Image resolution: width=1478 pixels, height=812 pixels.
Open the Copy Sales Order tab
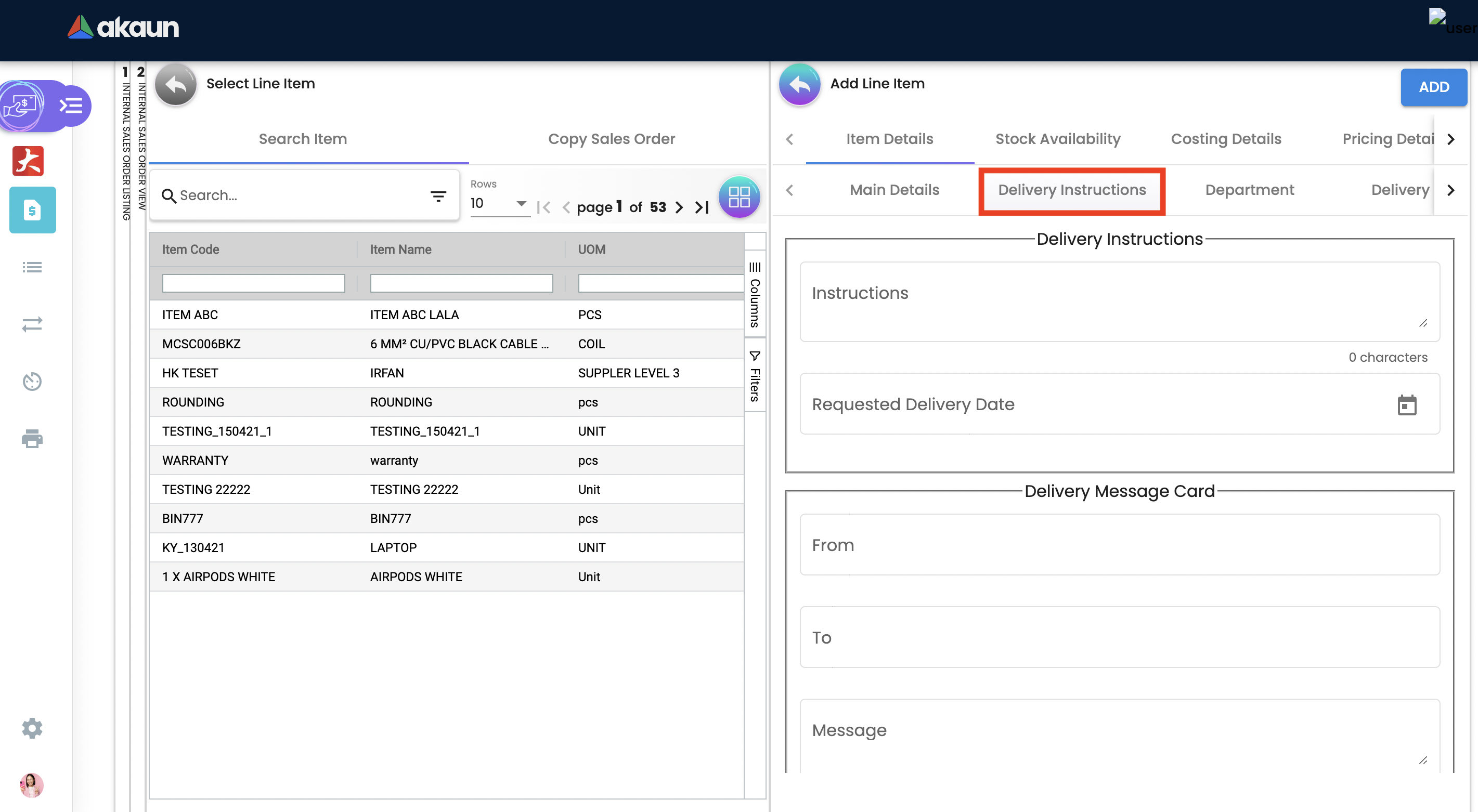611,139
